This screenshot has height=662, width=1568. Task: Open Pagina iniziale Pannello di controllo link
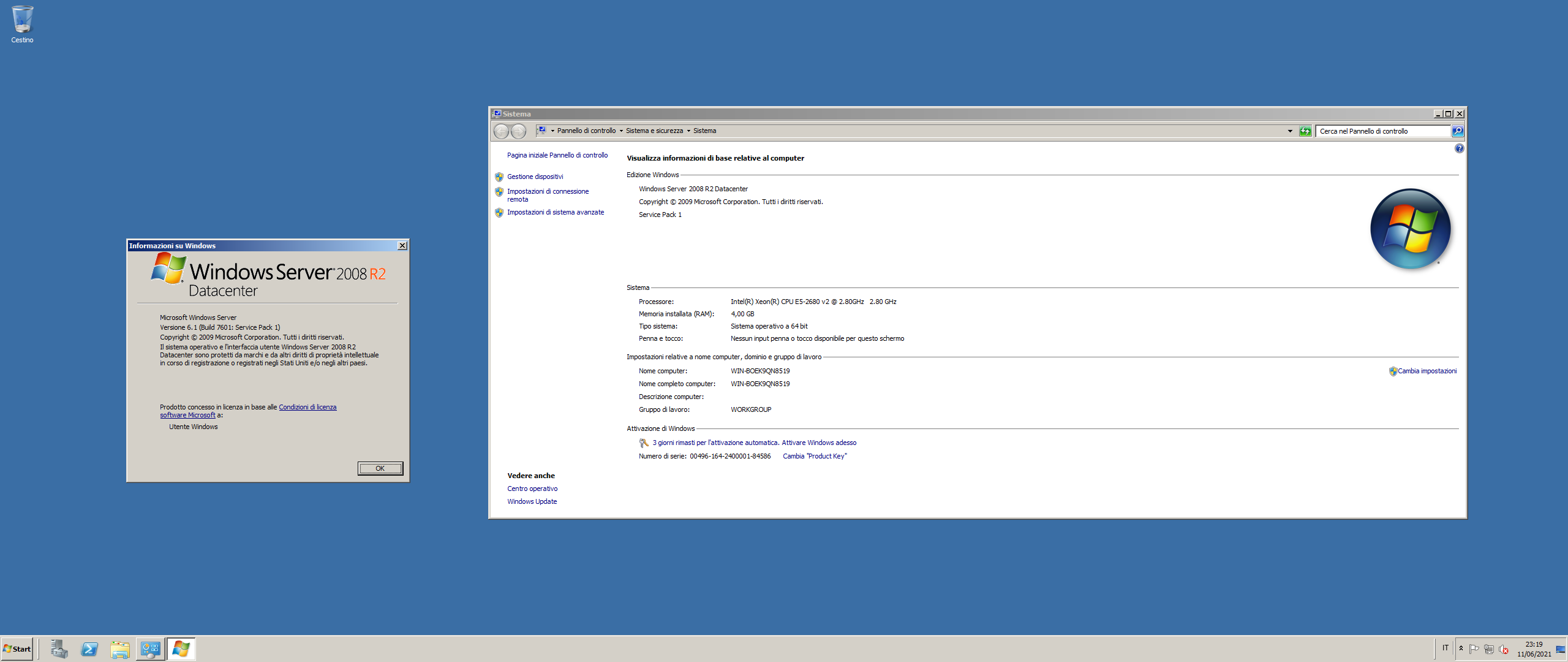tap(557, 155)
